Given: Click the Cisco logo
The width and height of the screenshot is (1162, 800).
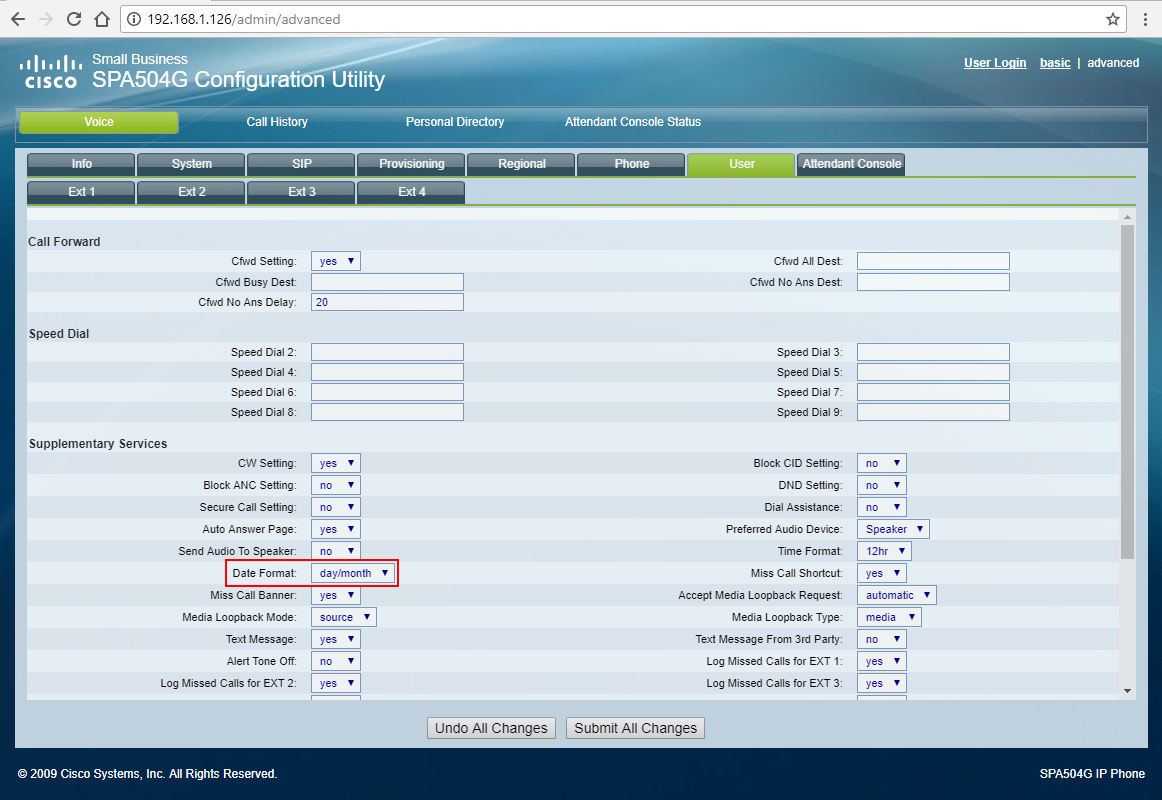Looking at the screenshot, I should (x=50, y=72).
